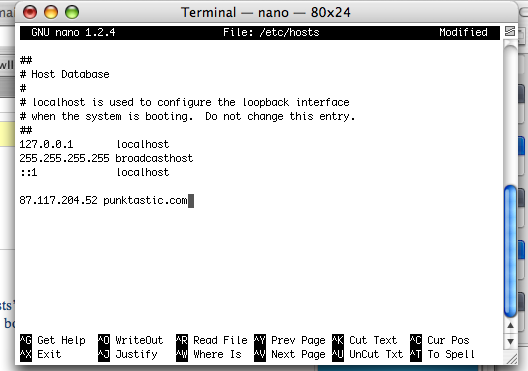Click the ^U UnCut Txt shortcut
The image size is (528, 371).
click(368, 355)
